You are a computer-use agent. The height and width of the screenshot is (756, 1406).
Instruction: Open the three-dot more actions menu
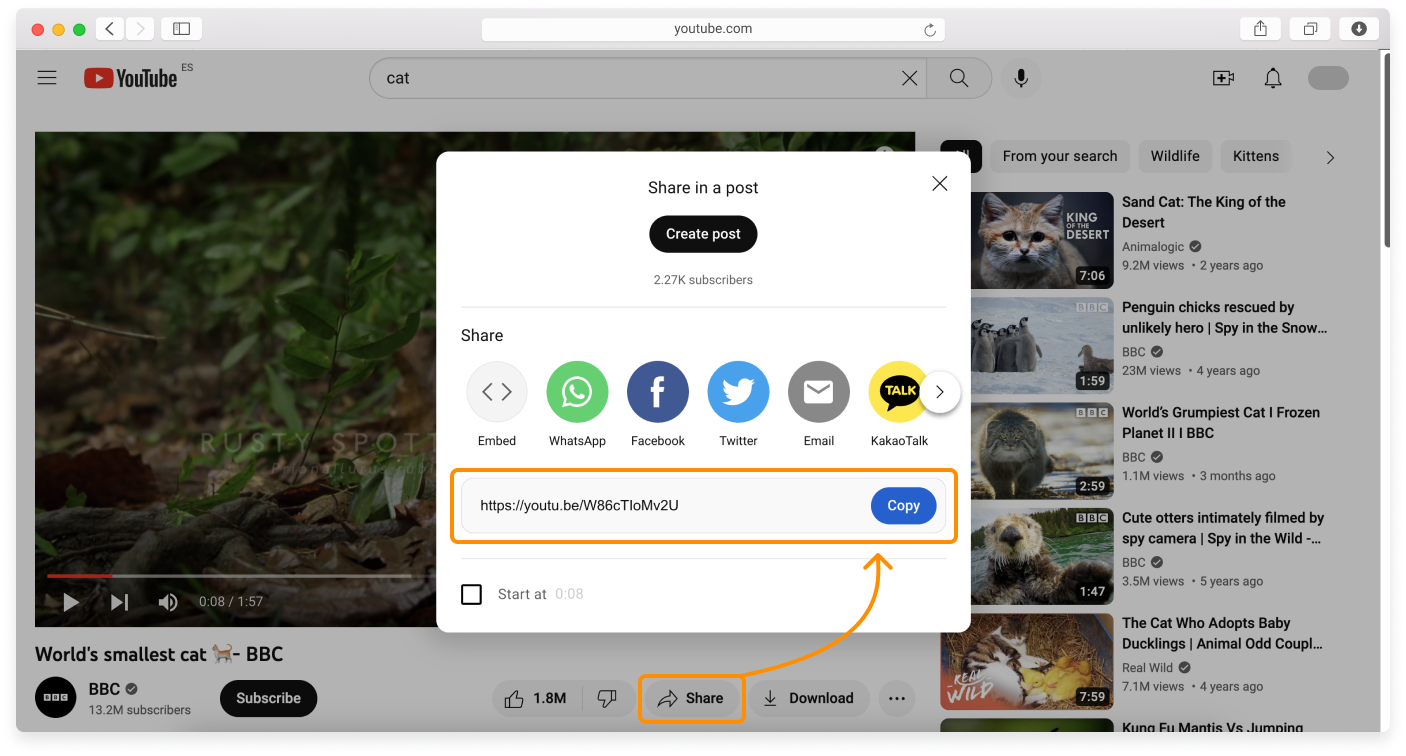click(x=896, y=698)
